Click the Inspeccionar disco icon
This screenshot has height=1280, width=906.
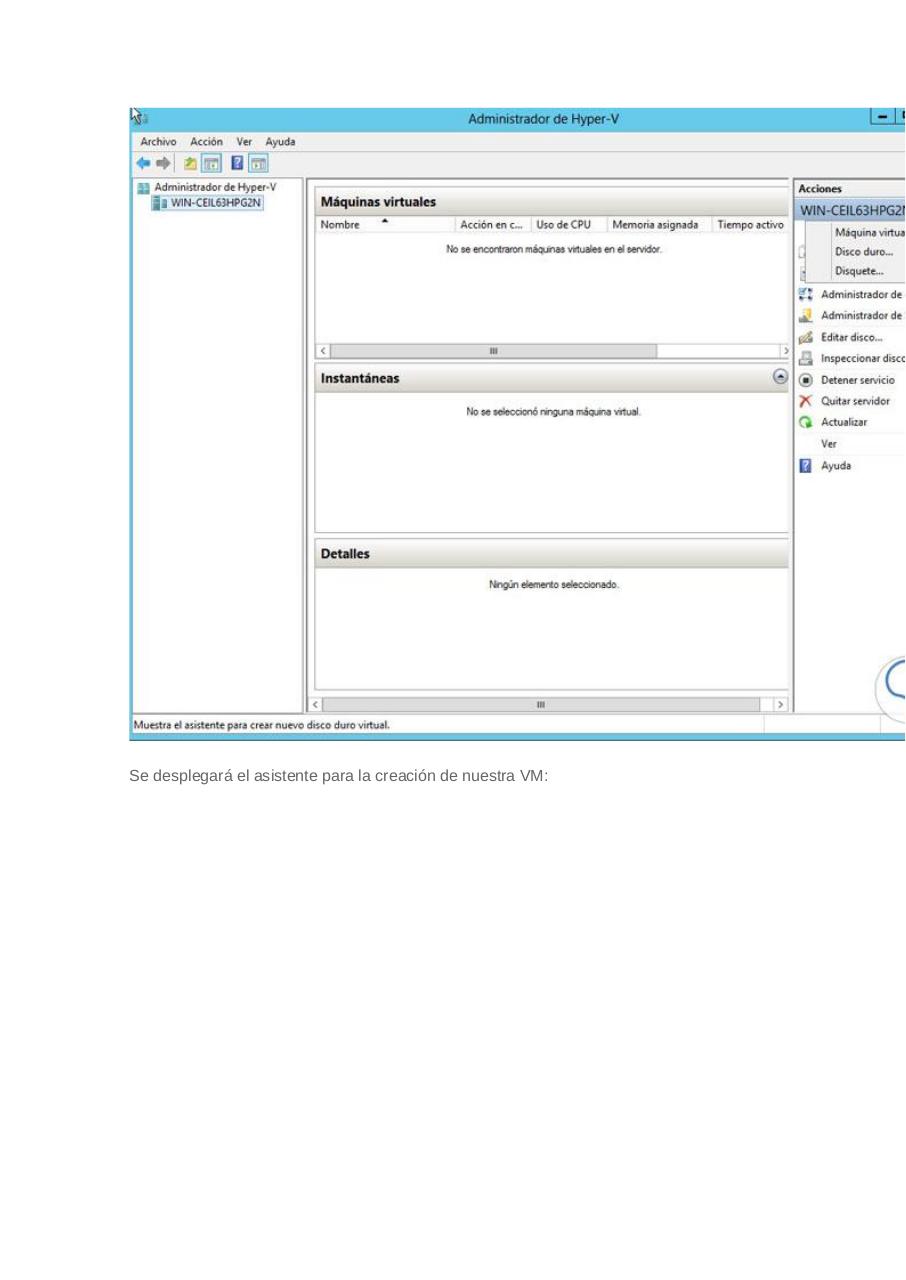click(x=806, y=358)
